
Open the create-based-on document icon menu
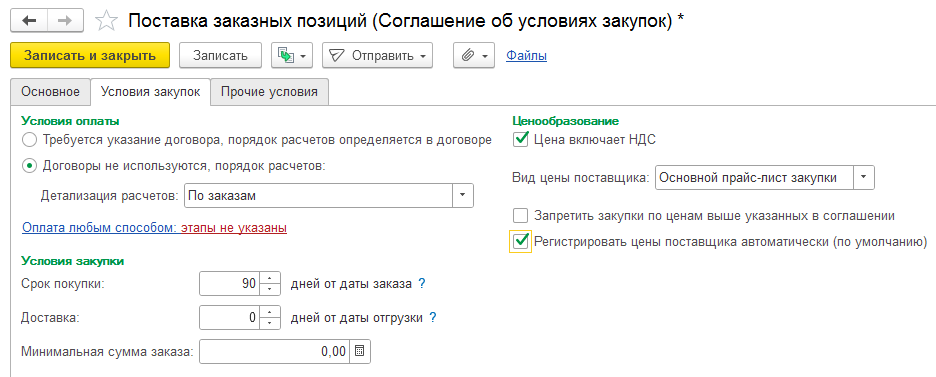(x=291, y=55)
